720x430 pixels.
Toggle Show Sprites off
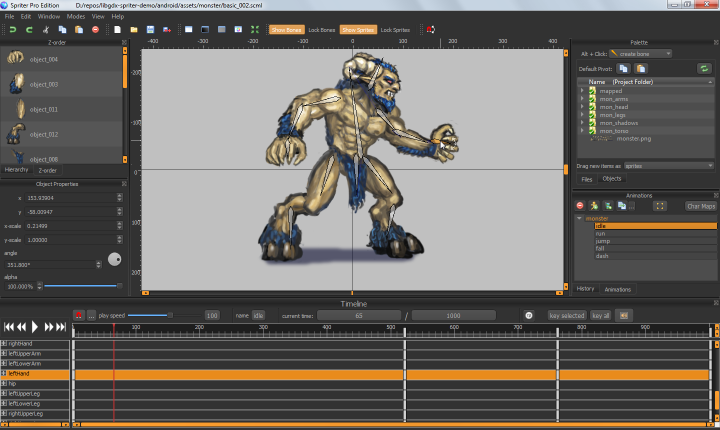point(358,30)
